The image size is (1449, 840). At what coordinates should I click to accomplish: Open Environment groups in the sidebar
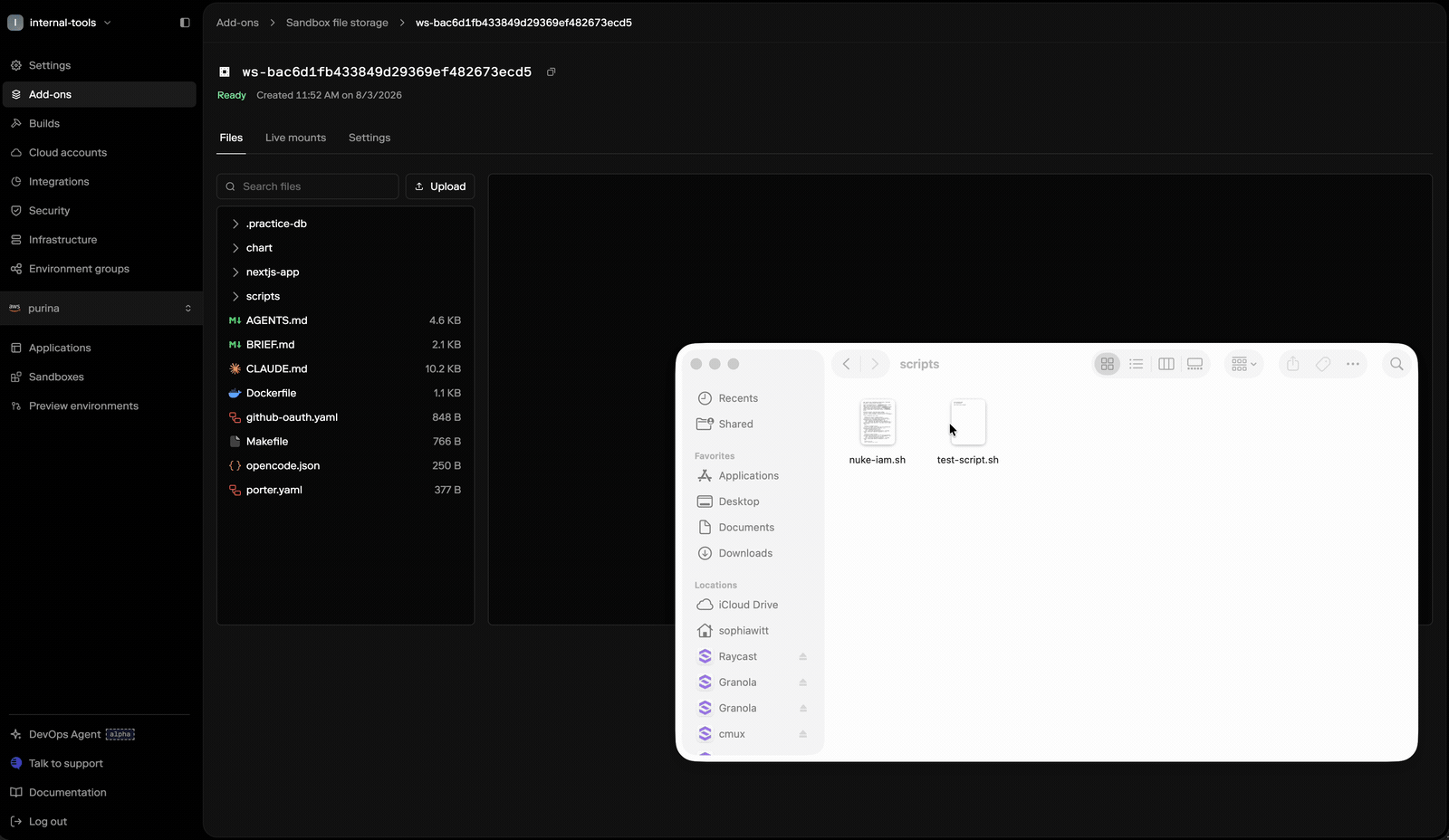point(100,268)
